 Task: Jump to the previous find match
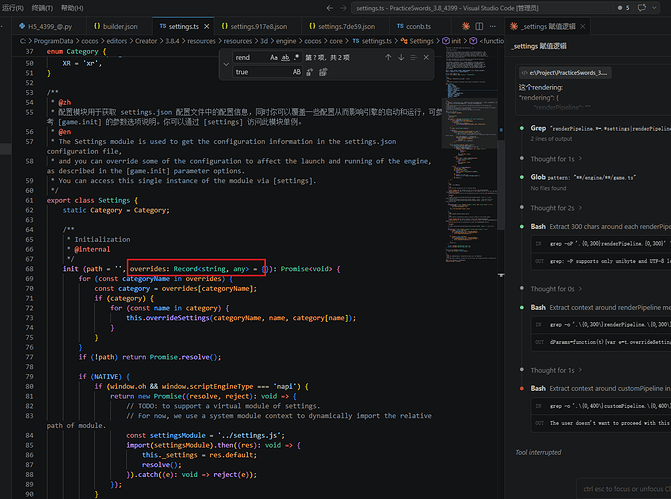tap(388, 57)
